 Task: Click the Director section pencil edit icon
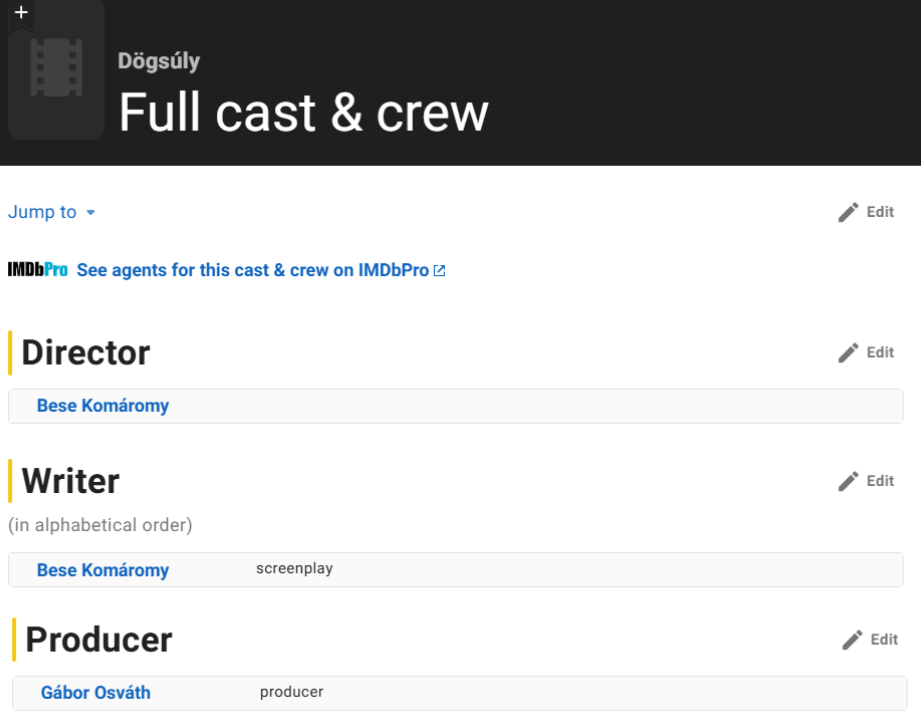pos(849,352)
